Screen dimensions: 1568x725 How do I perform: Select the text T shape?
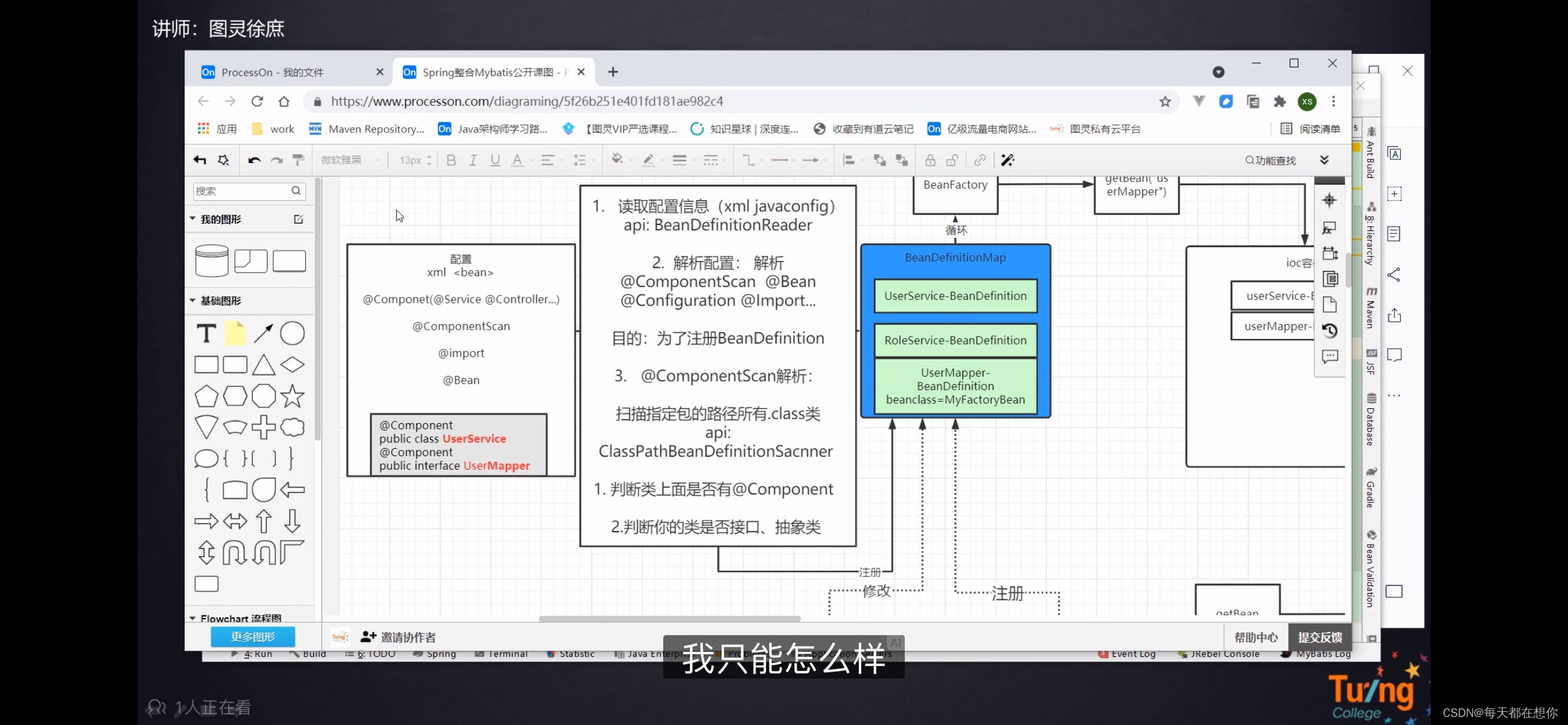206,333
